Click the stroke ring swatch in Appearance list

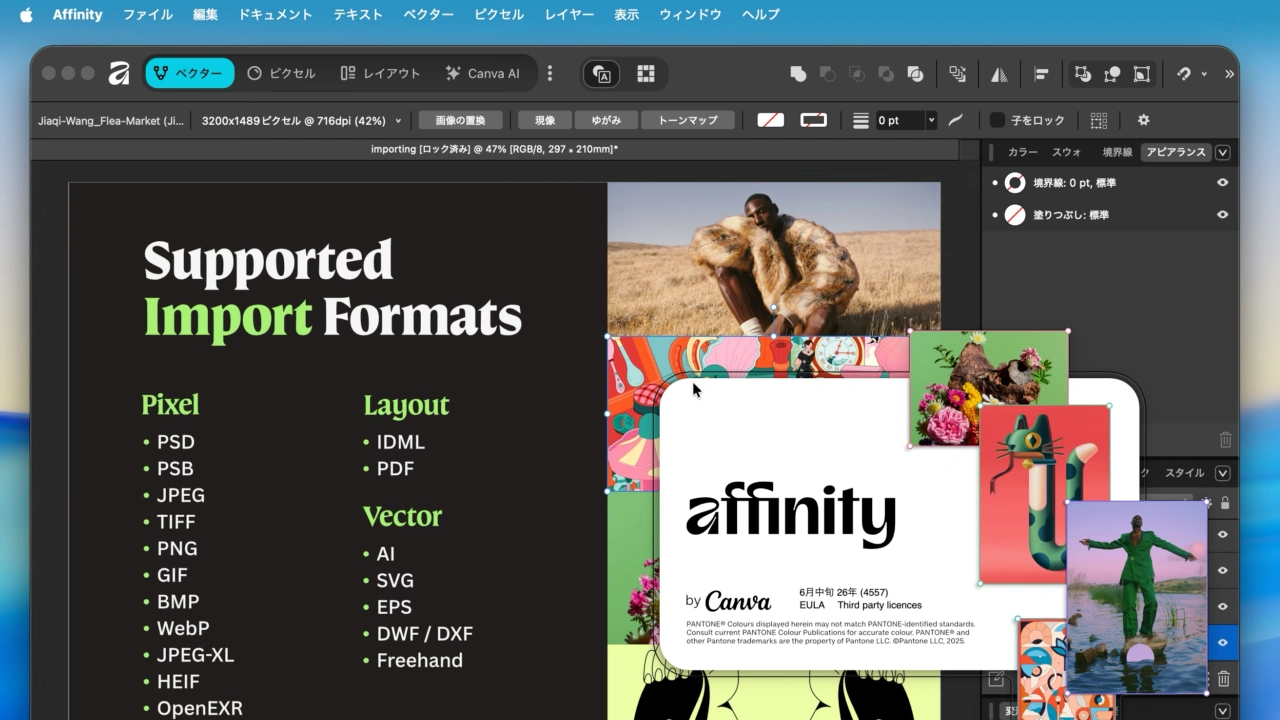coord(1015,183)
